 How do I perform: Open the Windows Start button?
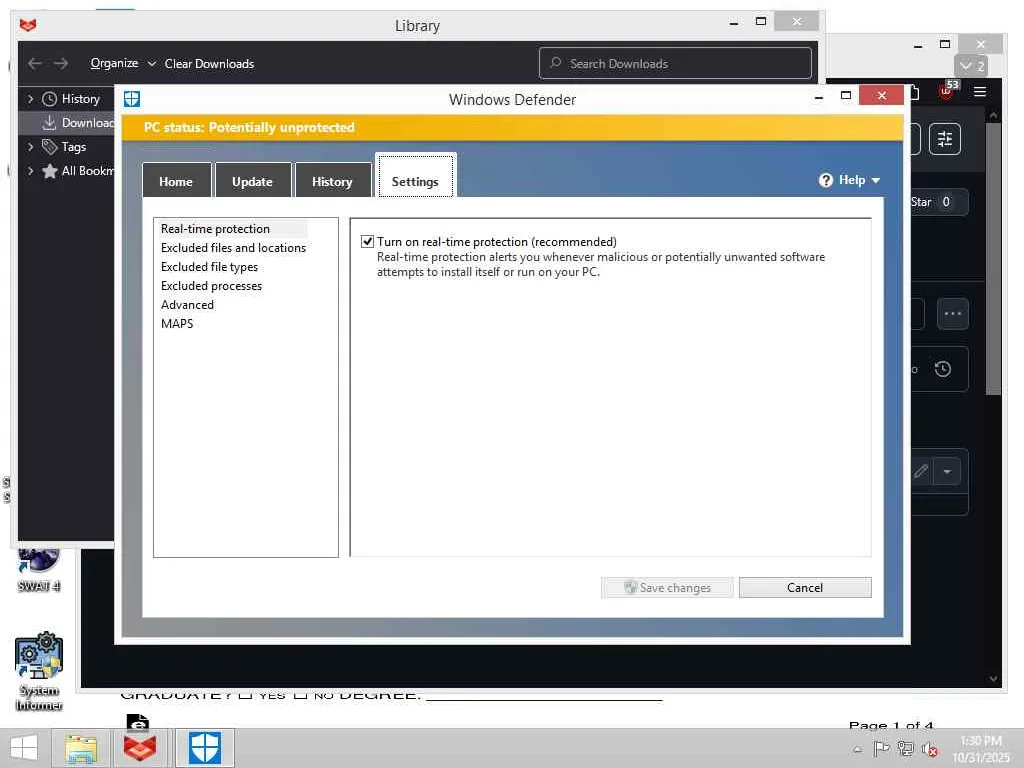click(x=24, y=748)
